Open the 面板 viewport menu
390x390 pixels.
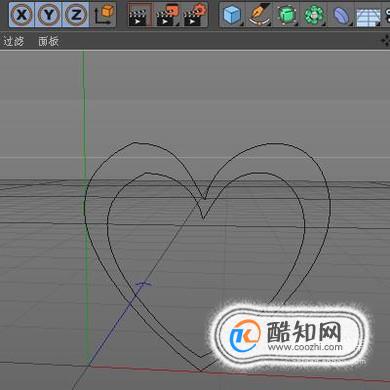click(49, 41)
